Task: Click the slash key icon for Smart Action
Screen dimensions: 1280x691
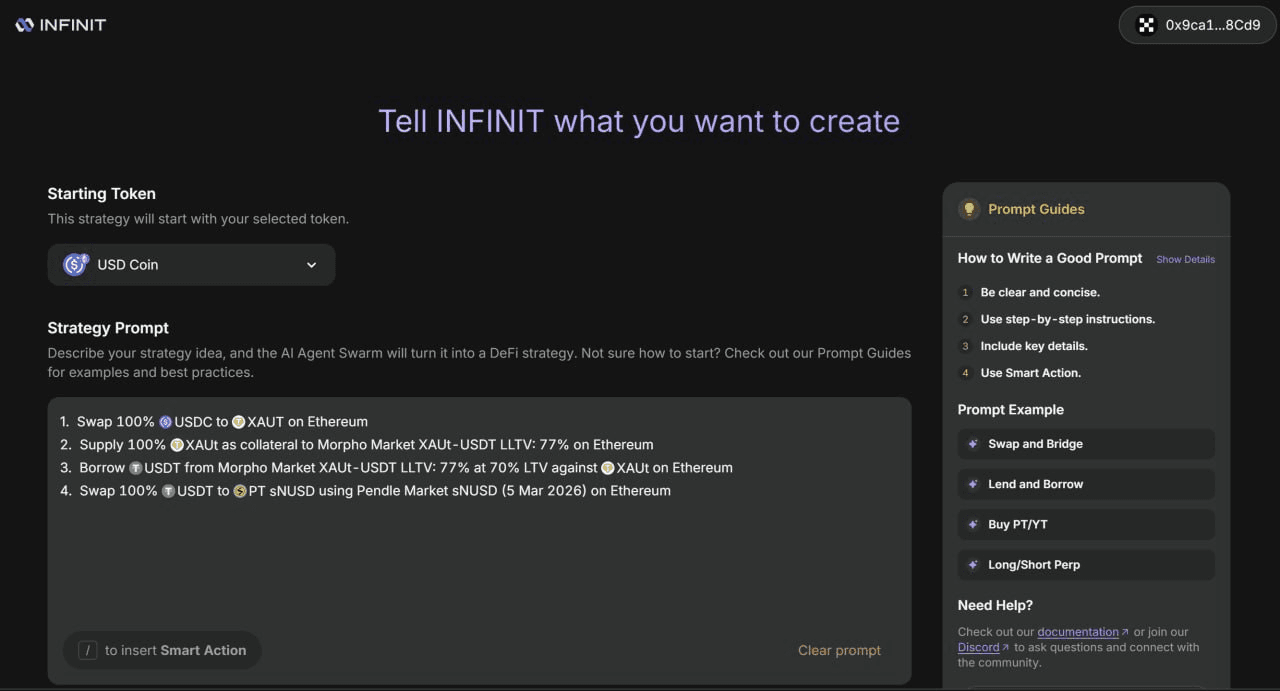Action: pyautogui.click(x=87, y=650)
